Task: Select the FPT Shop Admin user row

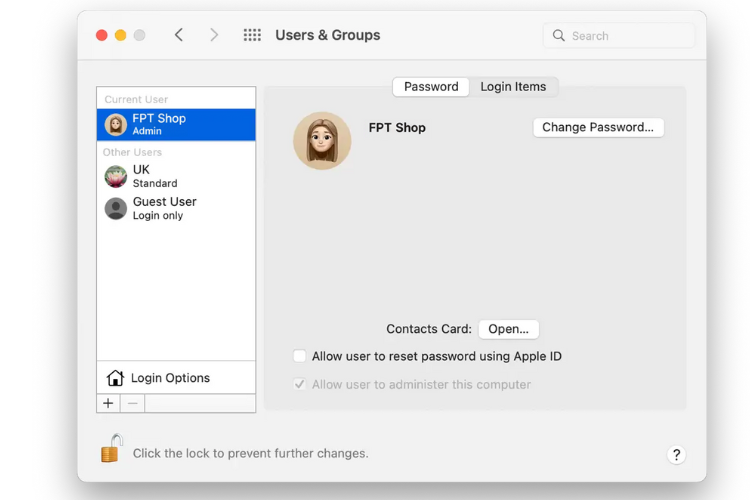Action: 176,125
